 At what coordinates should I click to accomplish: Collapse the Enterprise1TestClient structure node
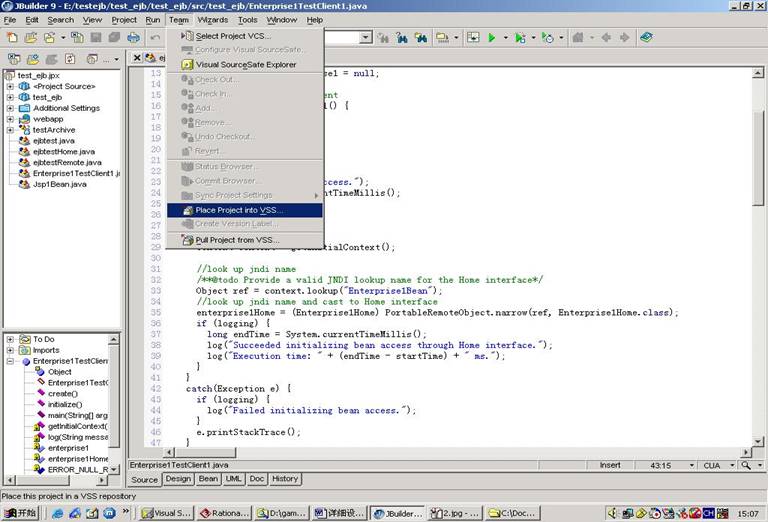tap(10, 361)
